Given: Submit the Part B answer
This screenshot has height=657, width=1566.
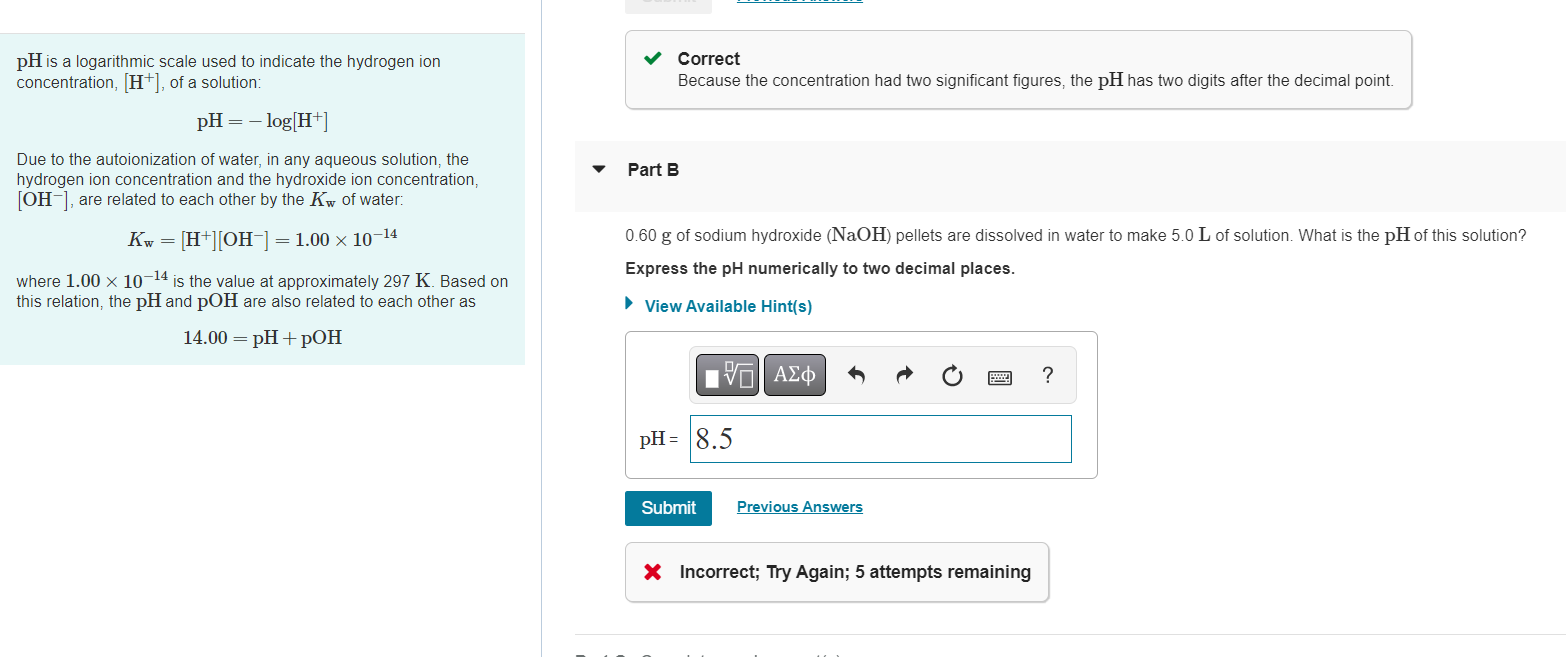Looking at the screenshot, I should click(x=668, y=508).
